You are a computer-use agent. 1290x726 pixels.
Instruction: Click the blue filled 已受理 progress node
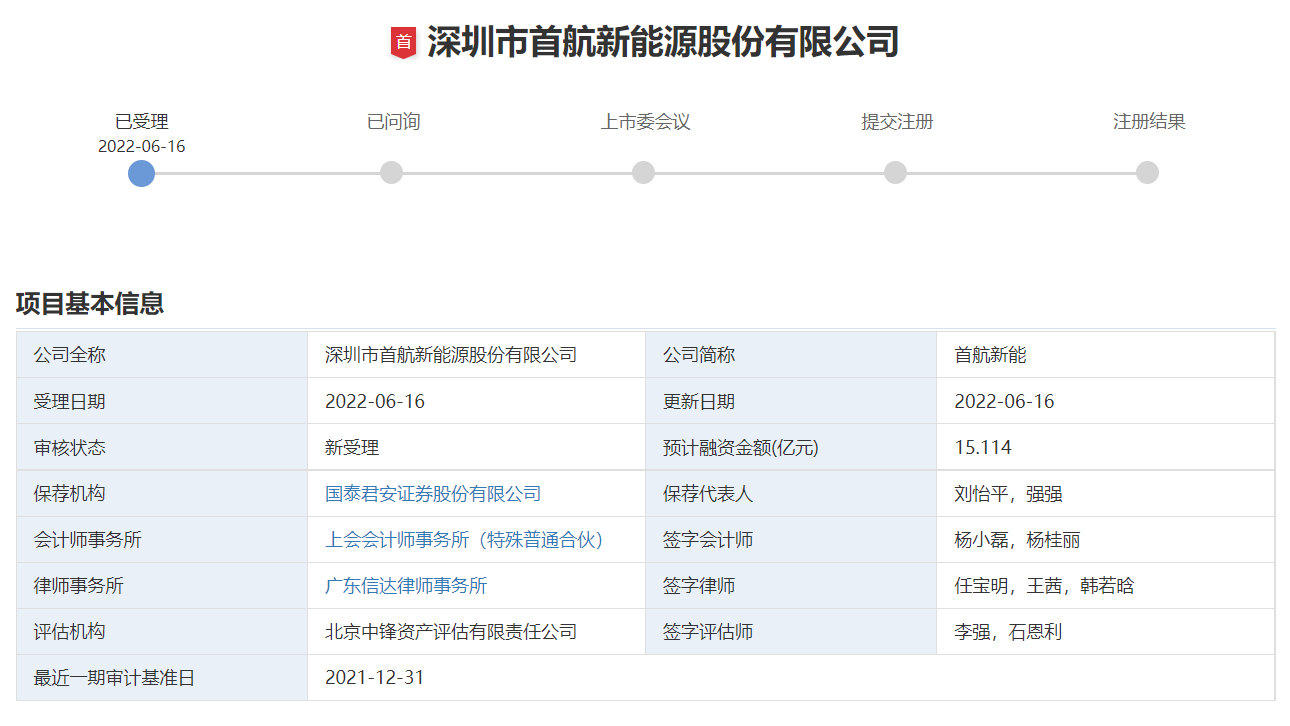click(141, 173)
